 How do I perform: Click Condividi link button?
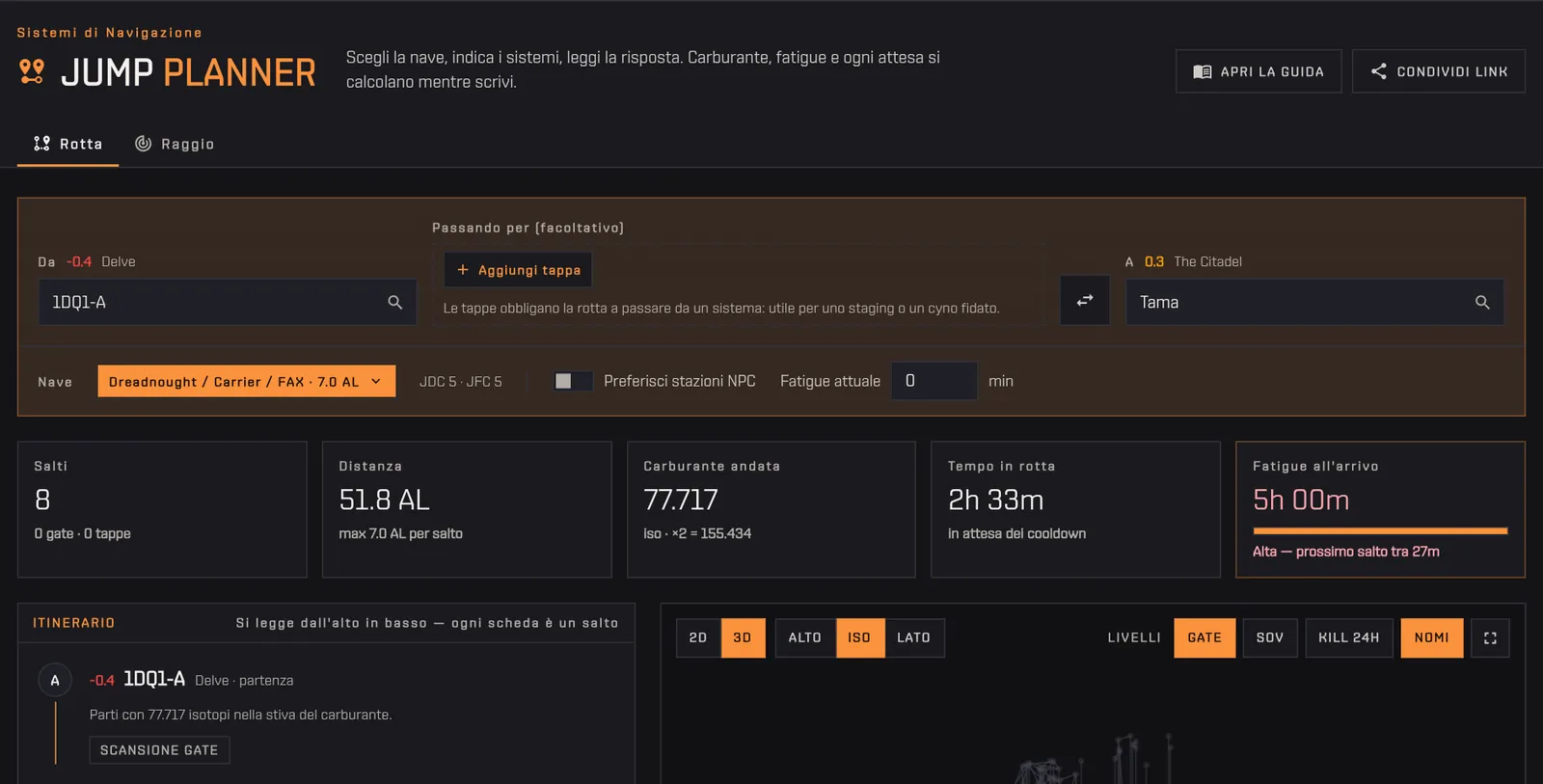tap(1439, 71)
